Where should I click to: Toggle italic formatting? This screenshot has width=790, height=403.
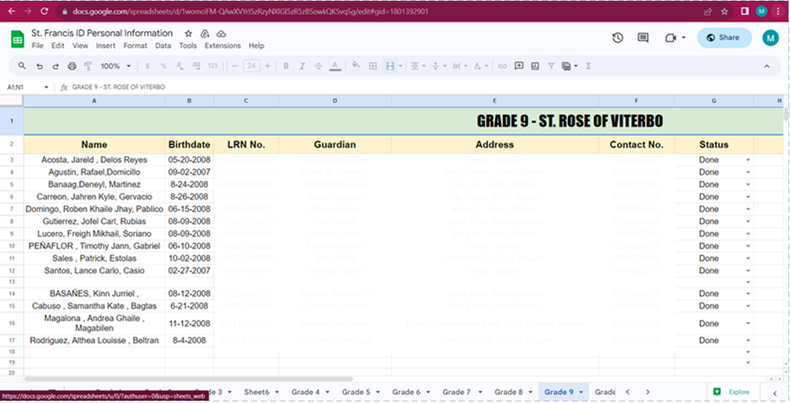(302, 66)
